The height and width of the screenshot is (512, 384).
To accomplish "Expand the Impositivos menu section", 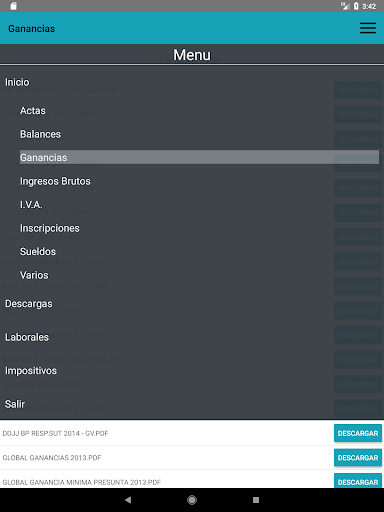I will [31, 370].
